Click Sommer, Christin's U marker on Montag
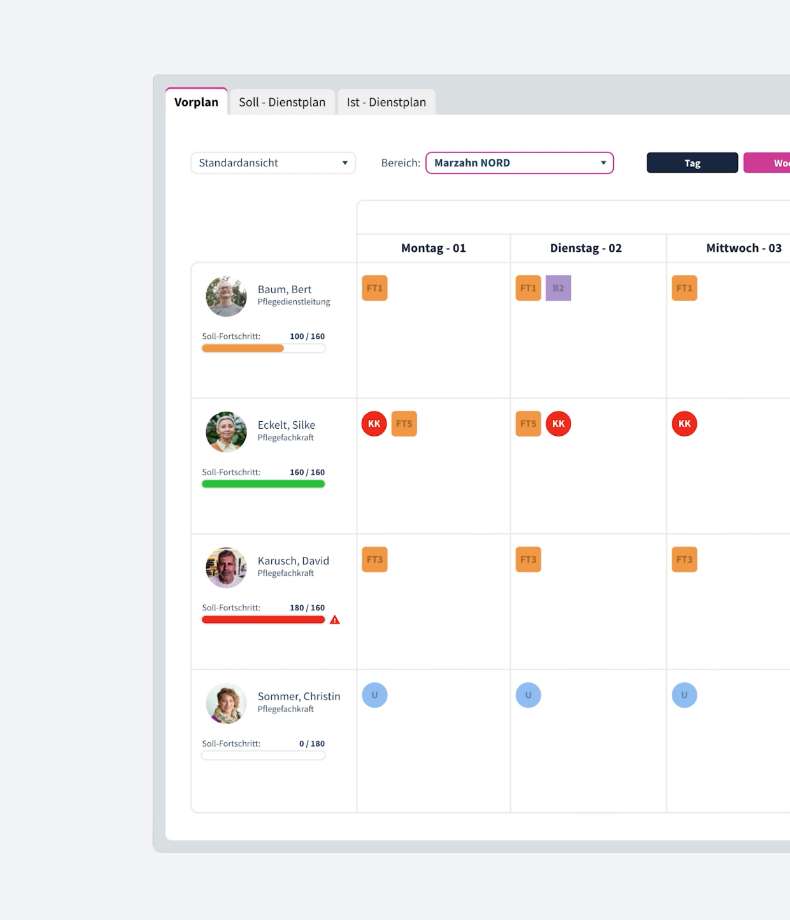Viewport: 790px width, 920px height. (x=374, y=695)
